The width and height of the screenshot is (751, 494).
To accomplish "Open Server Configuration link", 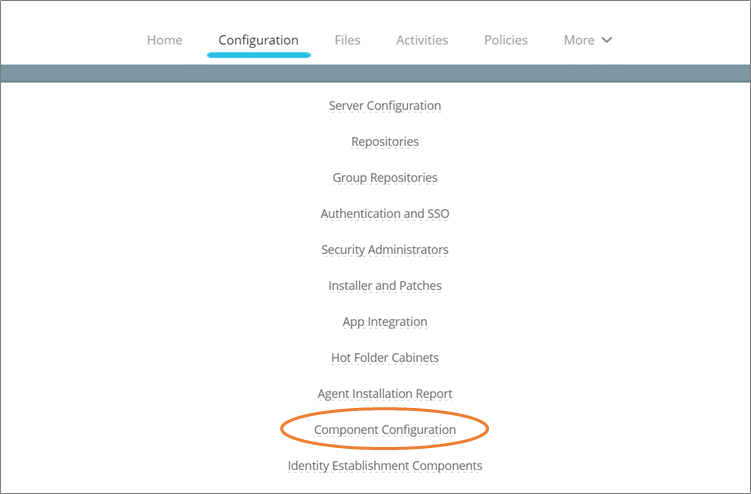I will pos(385,105).
